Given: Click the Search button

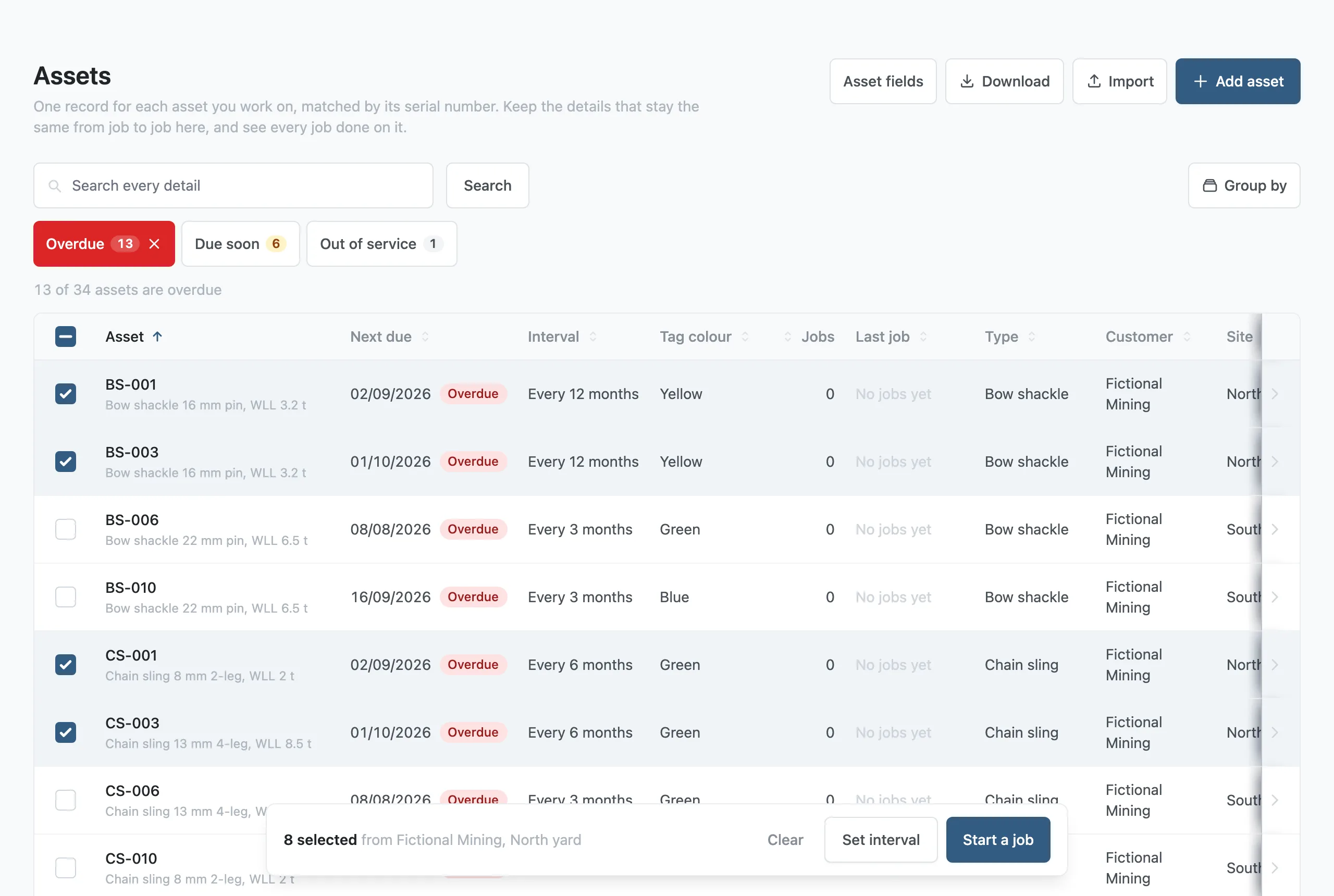Looking at the screenshot, I should [488, 186].
